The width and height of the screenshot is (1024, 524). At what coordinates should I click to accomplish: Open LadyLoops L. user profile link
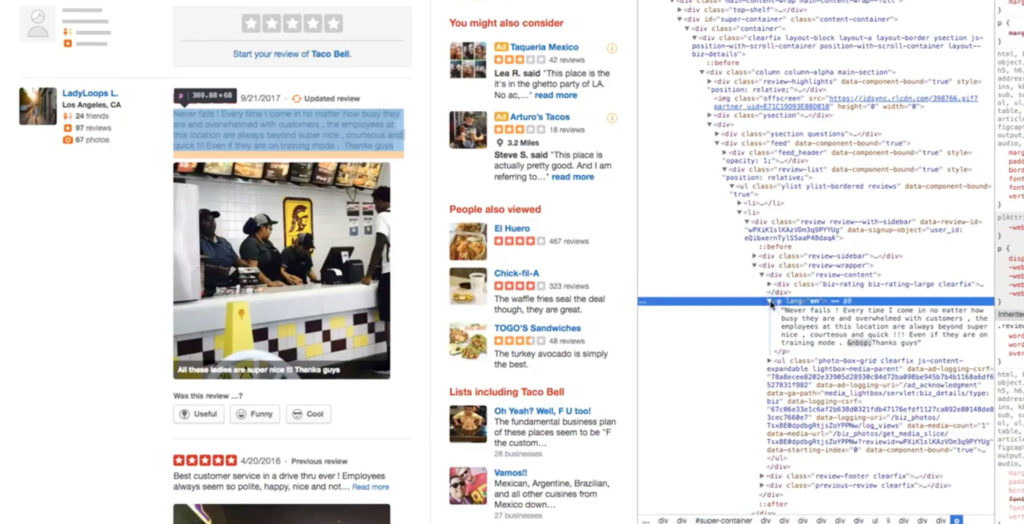point(90,93)
